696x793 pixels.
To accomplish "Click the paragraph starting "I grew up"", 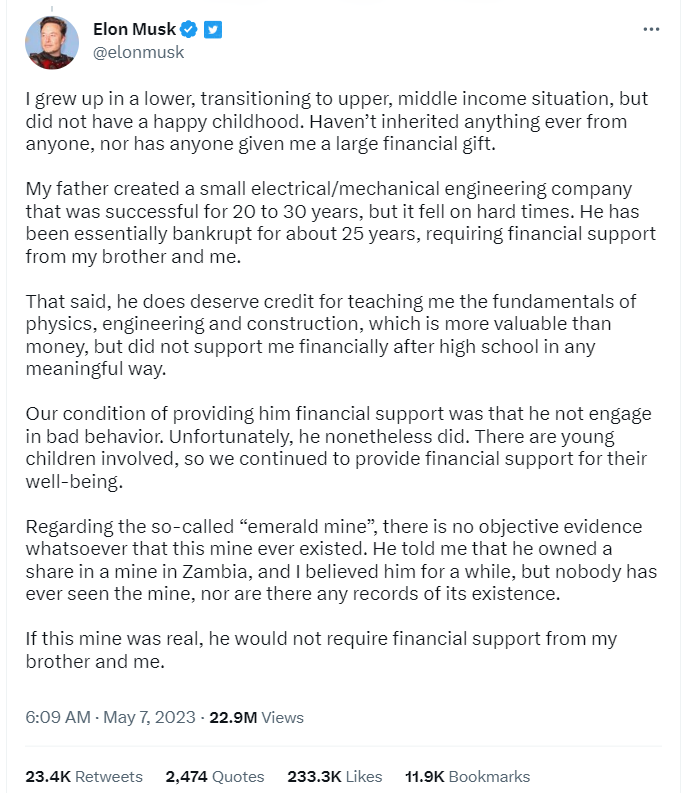I will tap(335, 123).
